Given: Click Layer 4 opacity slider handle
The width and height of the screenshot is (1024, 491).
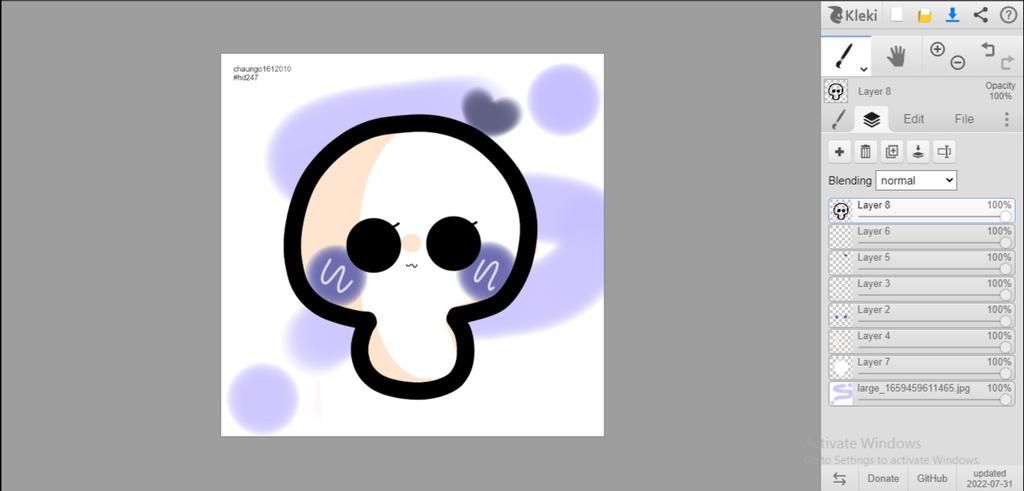Looking at the screenshot, I should 1006,347.
